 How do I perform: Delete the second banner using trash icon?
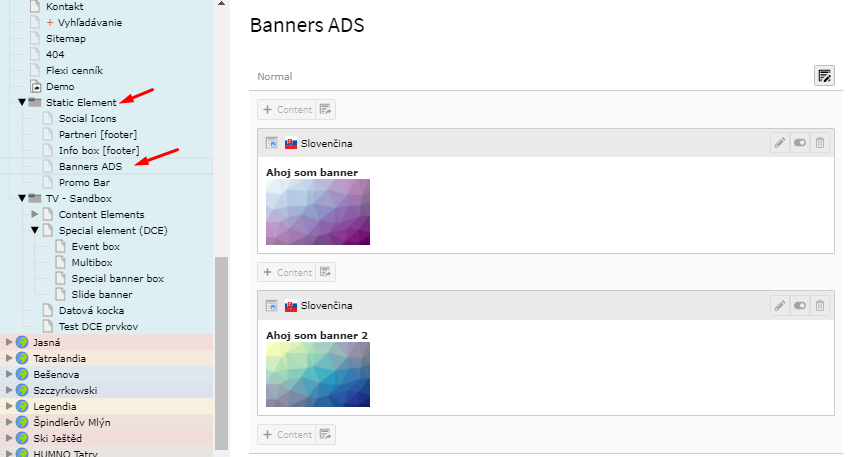[x=820, y=305]
